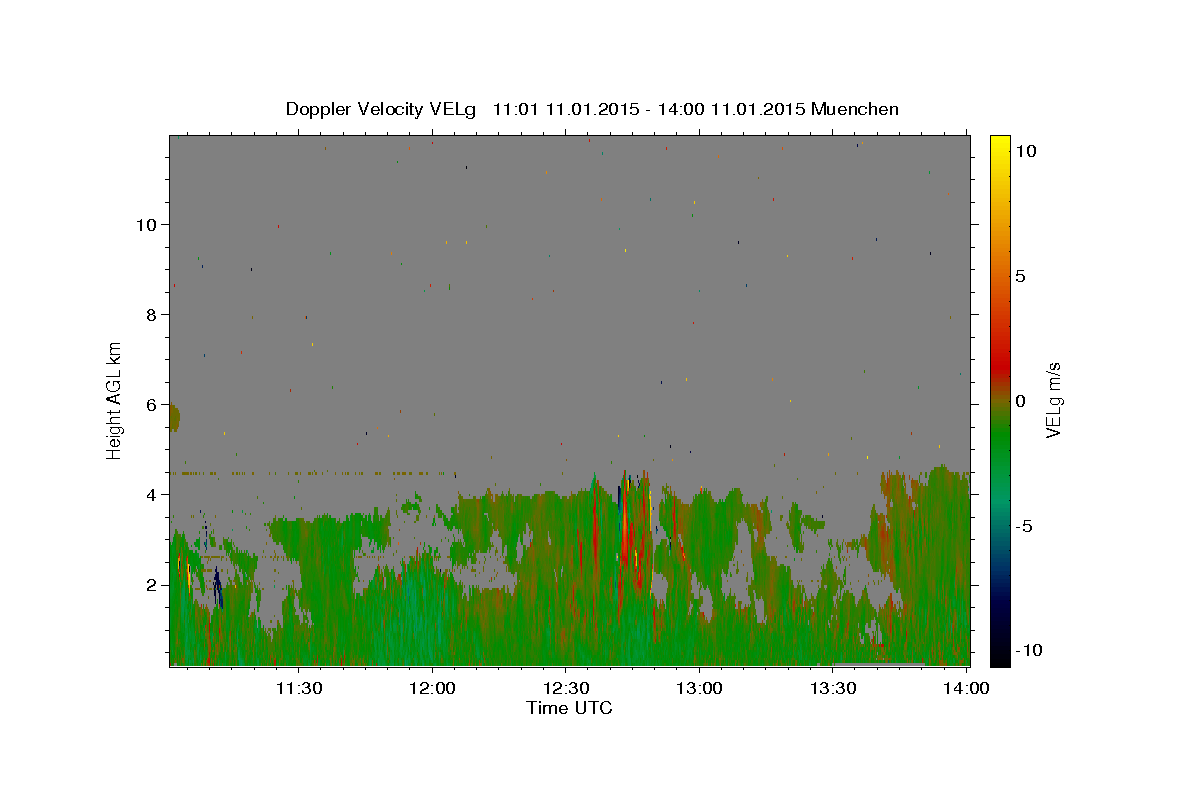Click the black bottom of the colorbar

click(999, 655)
